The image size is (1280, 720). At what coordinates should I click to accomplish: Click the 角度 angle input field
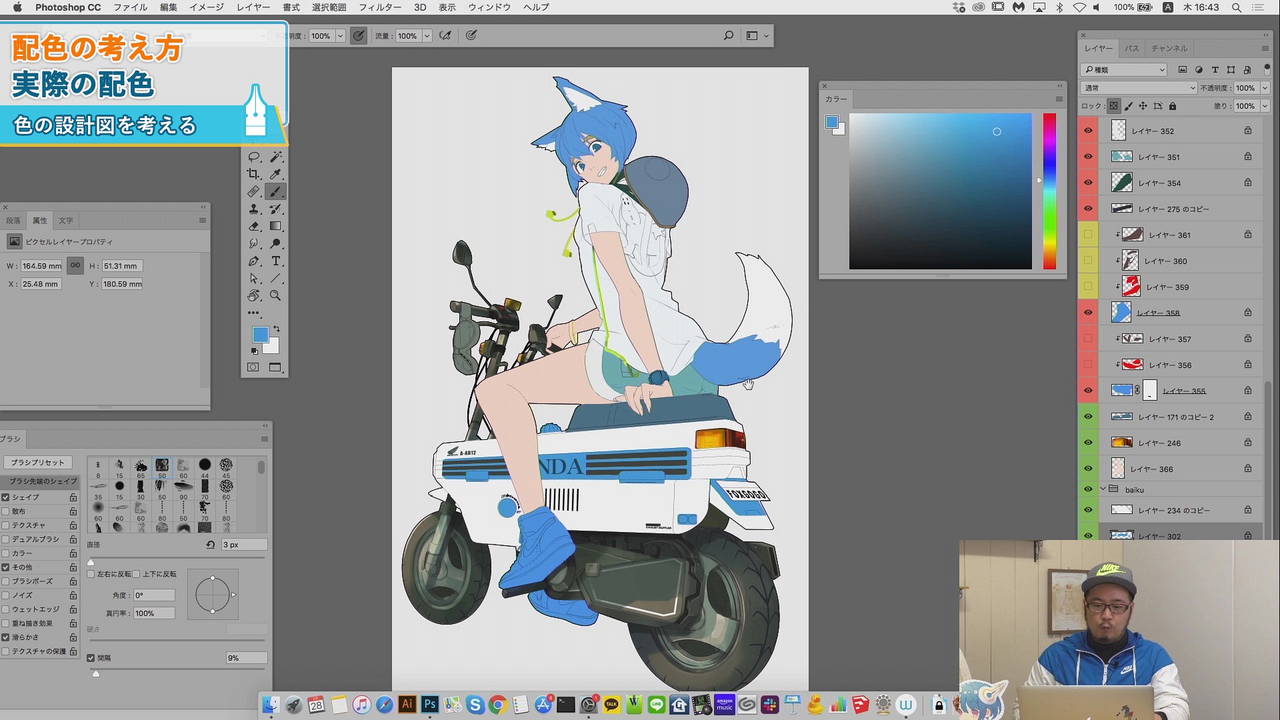153,595
